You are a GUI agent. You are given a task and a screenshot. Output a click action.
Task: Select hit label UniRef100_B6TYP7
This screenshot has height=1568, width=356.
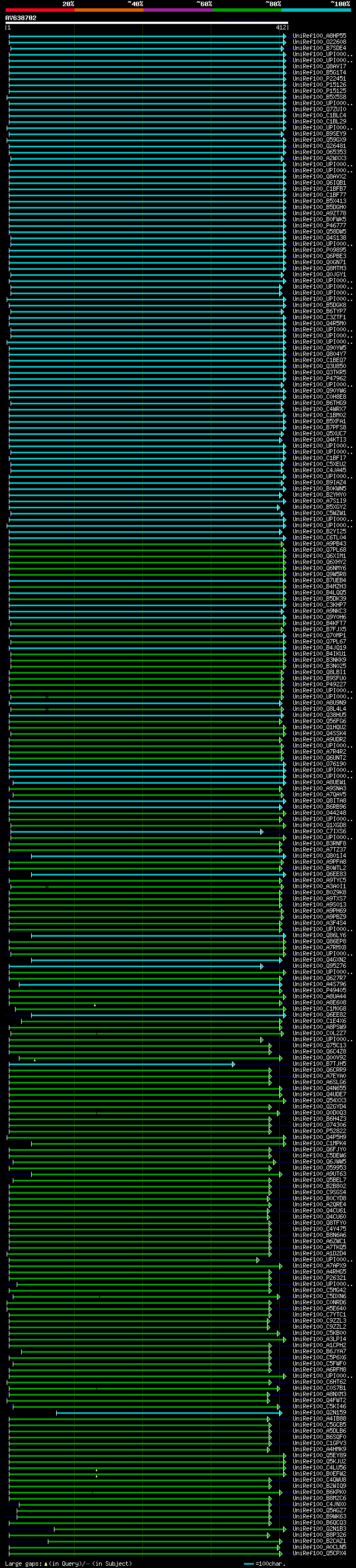point(319,311)
